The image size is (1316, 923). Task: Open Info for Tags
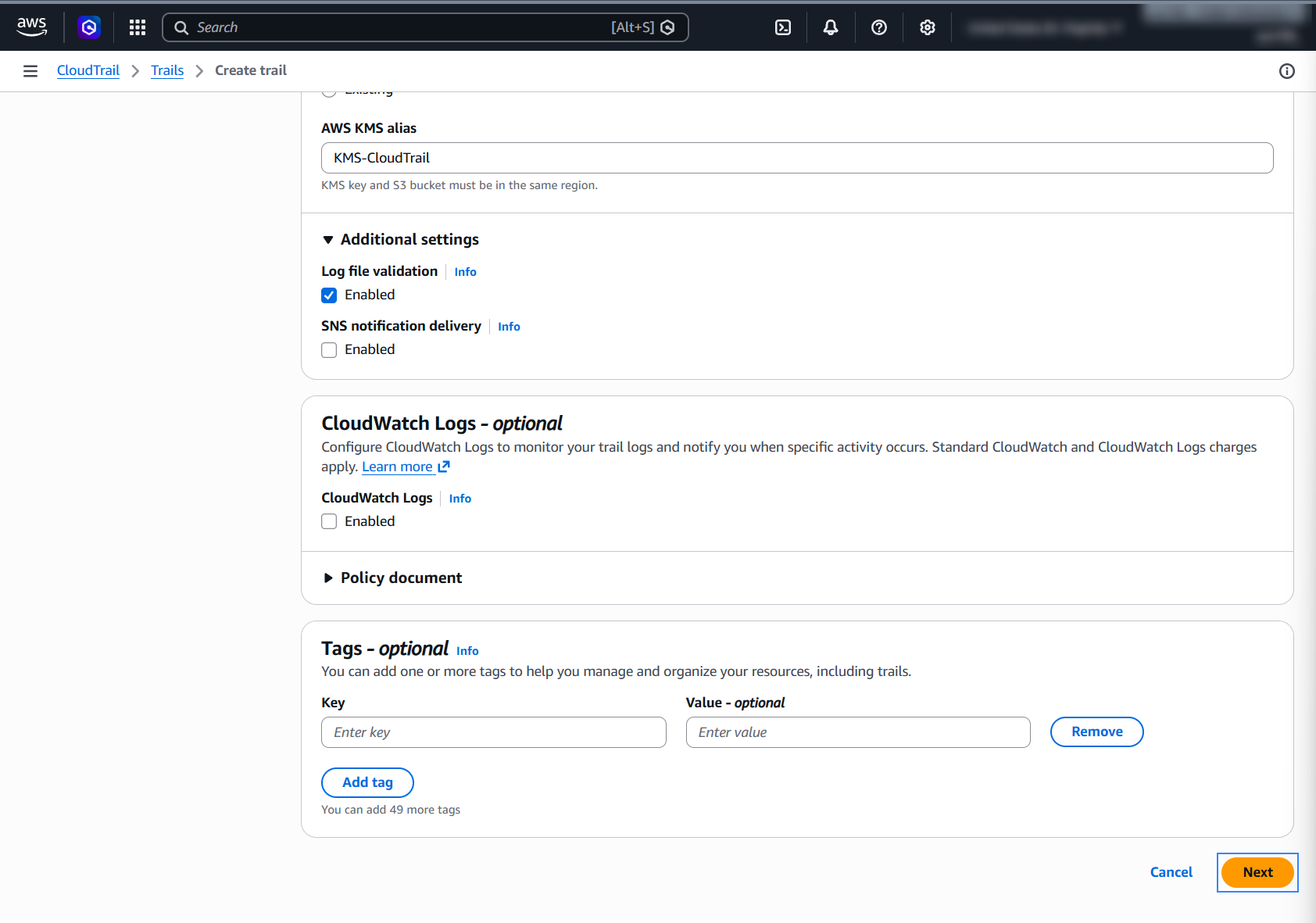coord(467,651)
